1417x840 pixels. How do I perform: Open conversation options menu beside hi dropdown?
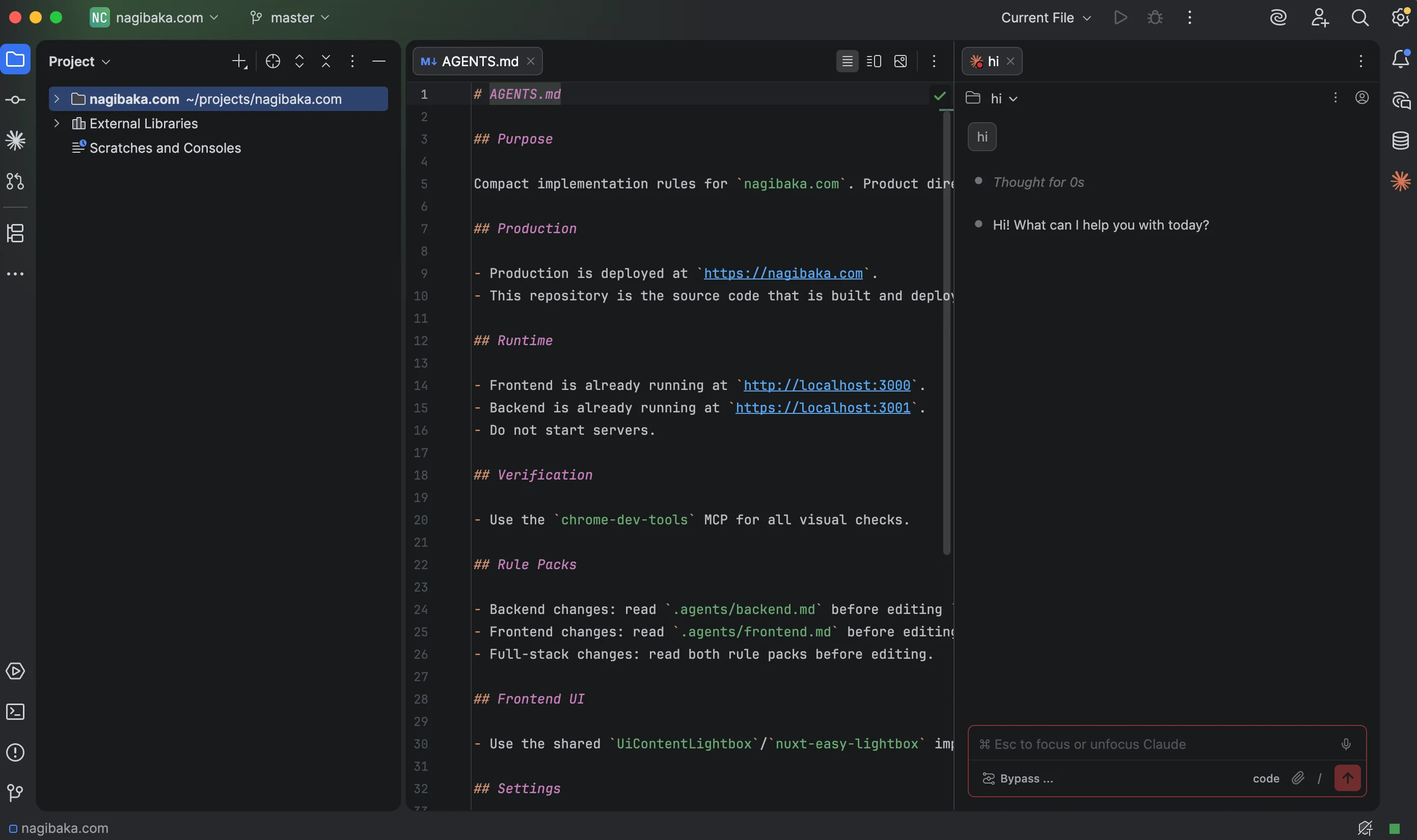tap(1335, 98)
